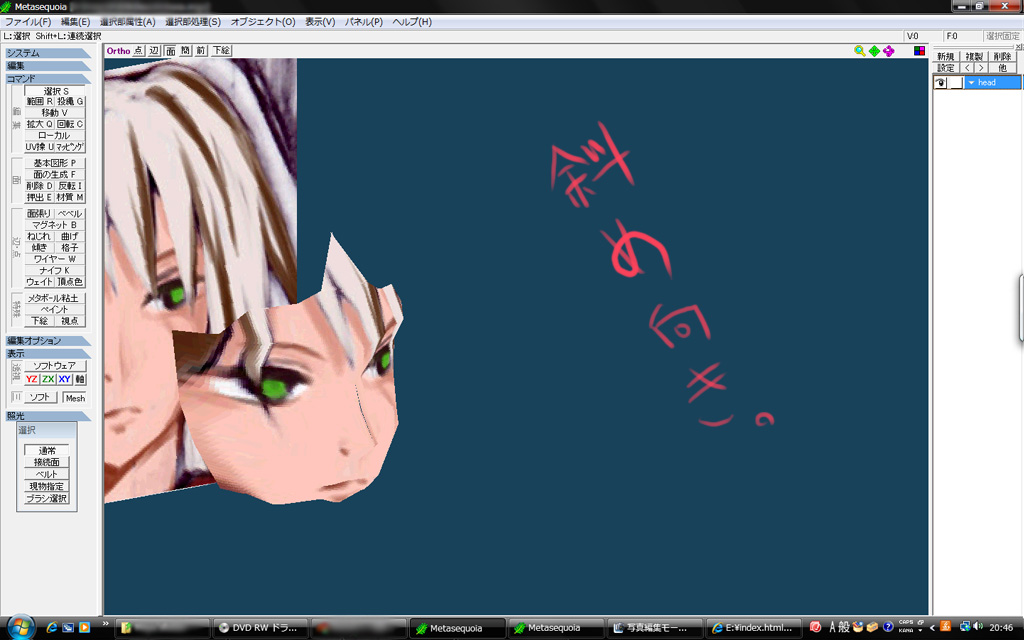Select the 削除 D delete command

coord(39,186)
